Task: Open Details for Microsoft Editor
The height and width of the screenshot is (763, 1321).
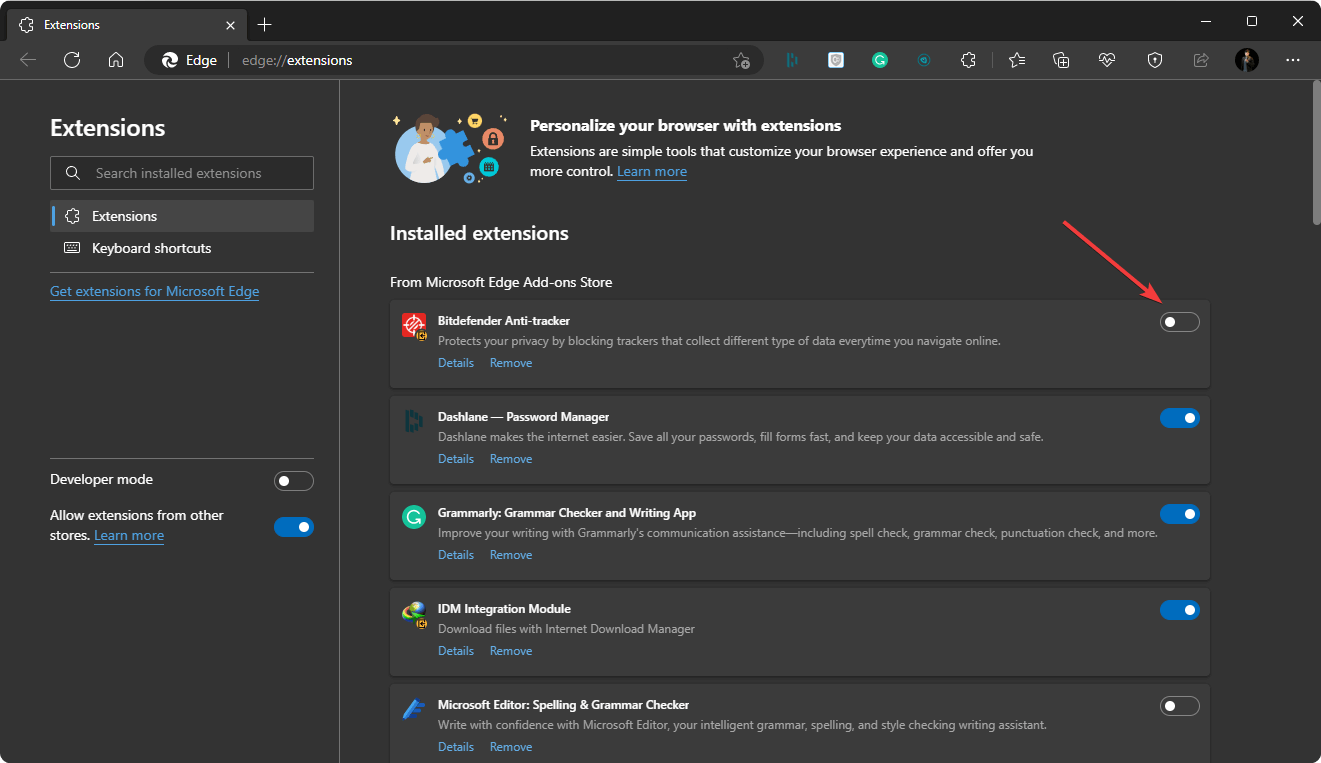Action: [456, 747]
